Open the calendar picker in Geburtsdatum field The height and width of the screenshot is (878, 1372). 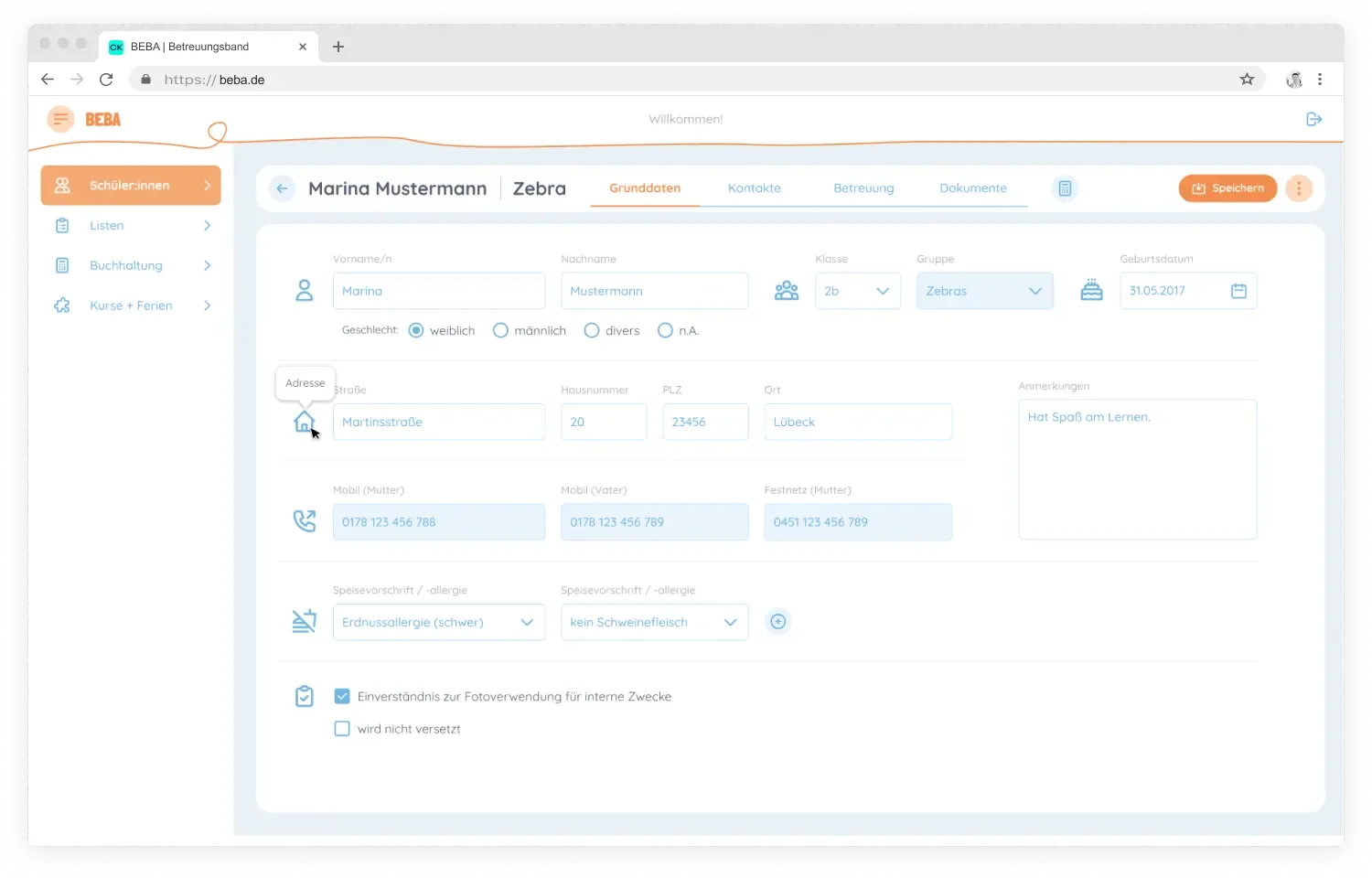pyautogui.click(x=1238, y=291)
